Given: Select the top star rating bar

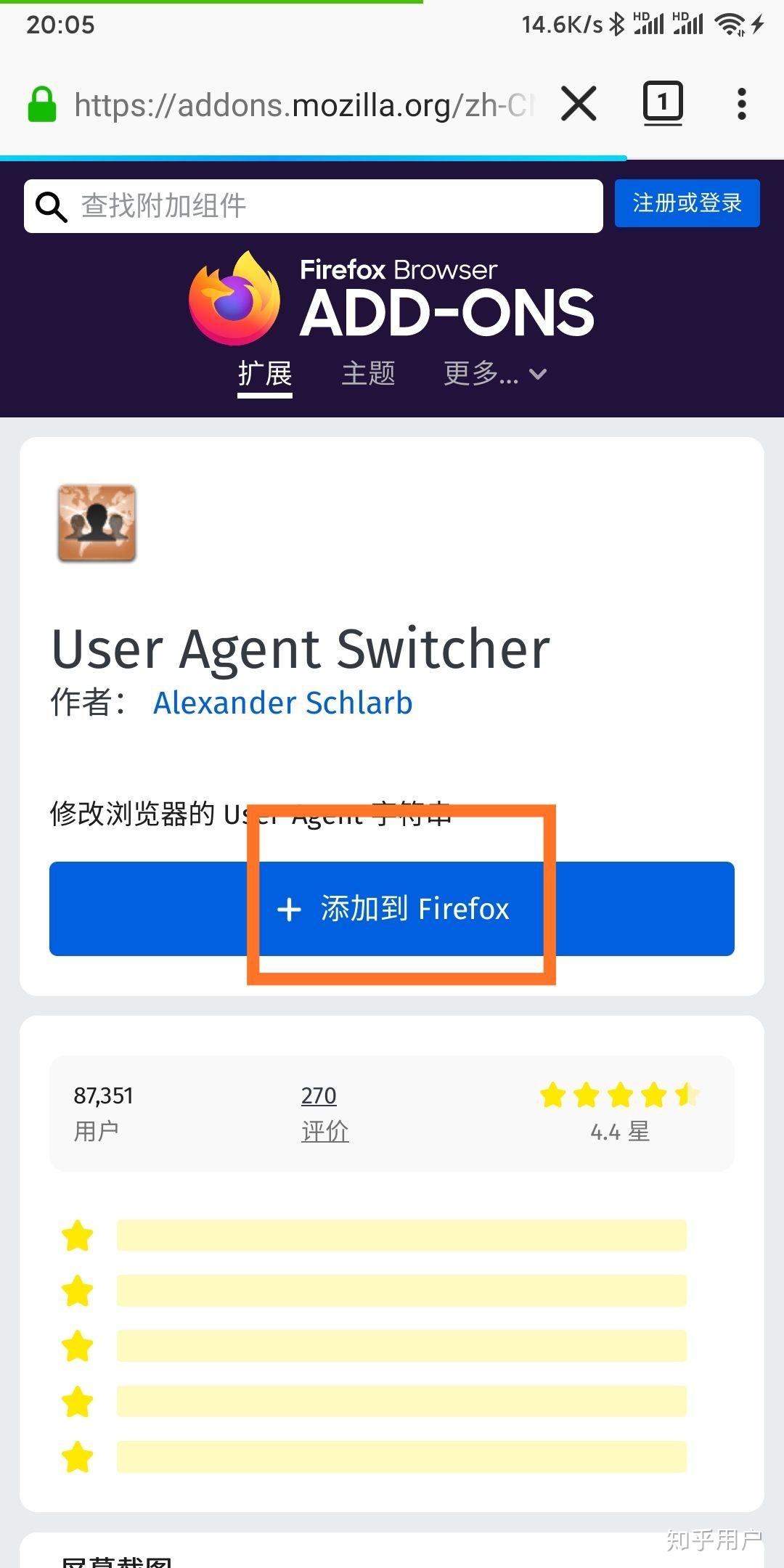Looking at the screenshot, I should (401, 1236).
